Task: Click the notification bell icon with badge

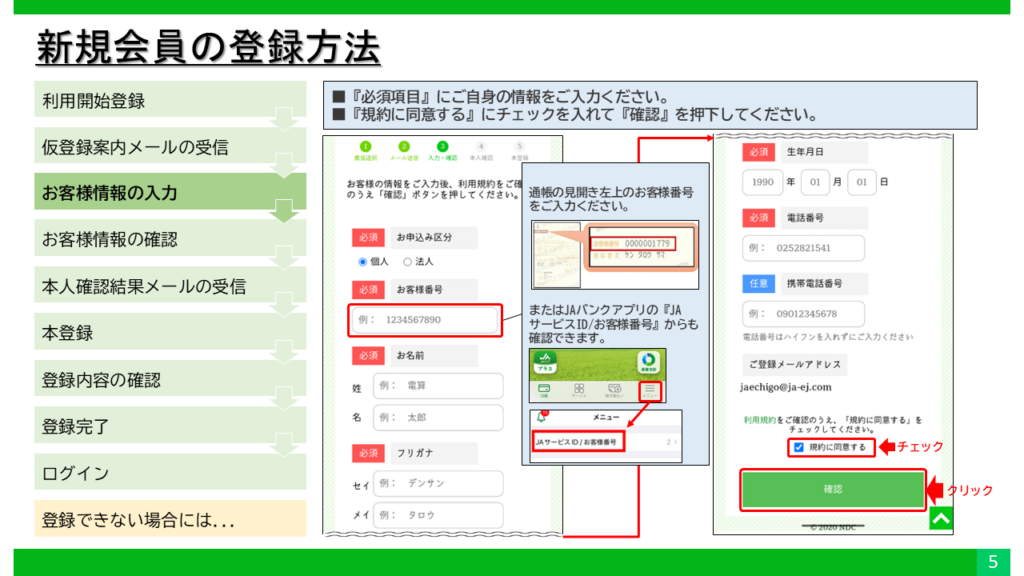Action: pyautogui.click(x=543, y=417)
